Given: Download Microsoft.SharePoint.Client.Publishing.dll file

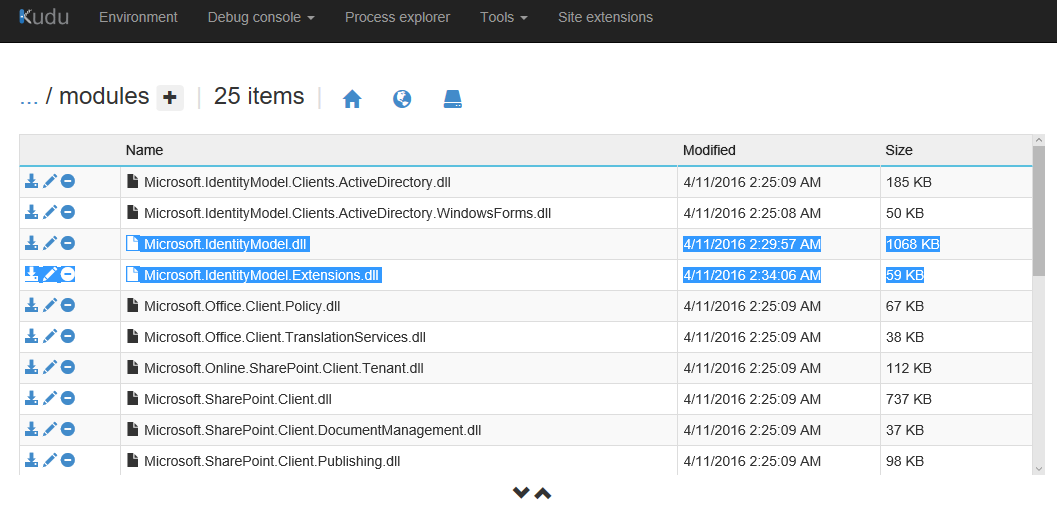Looking at the screenshot, I should (31, 461).
